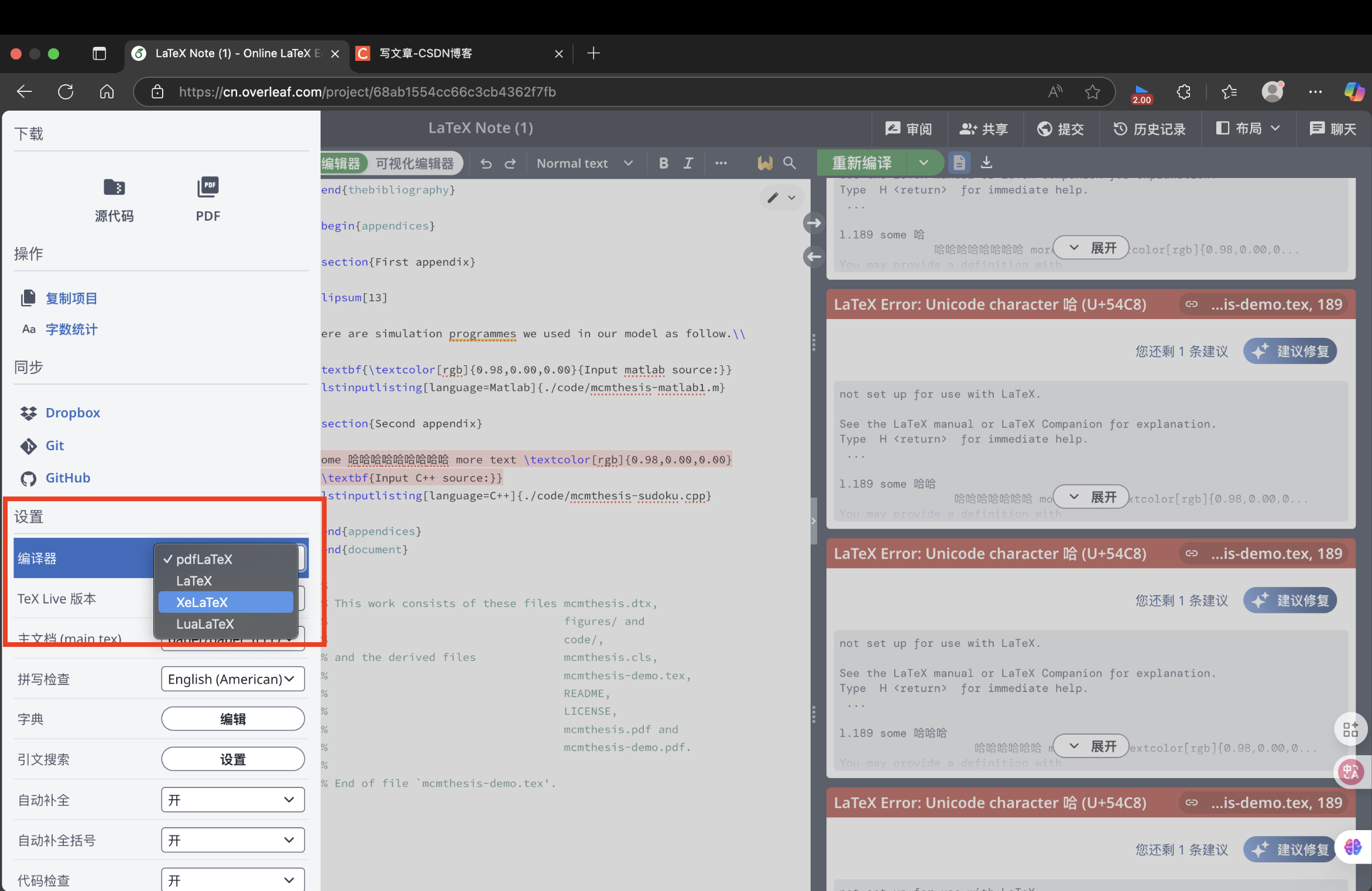1372x891 pixels.
Task: Open browser settings and more menu
Action: (1315, 92)
